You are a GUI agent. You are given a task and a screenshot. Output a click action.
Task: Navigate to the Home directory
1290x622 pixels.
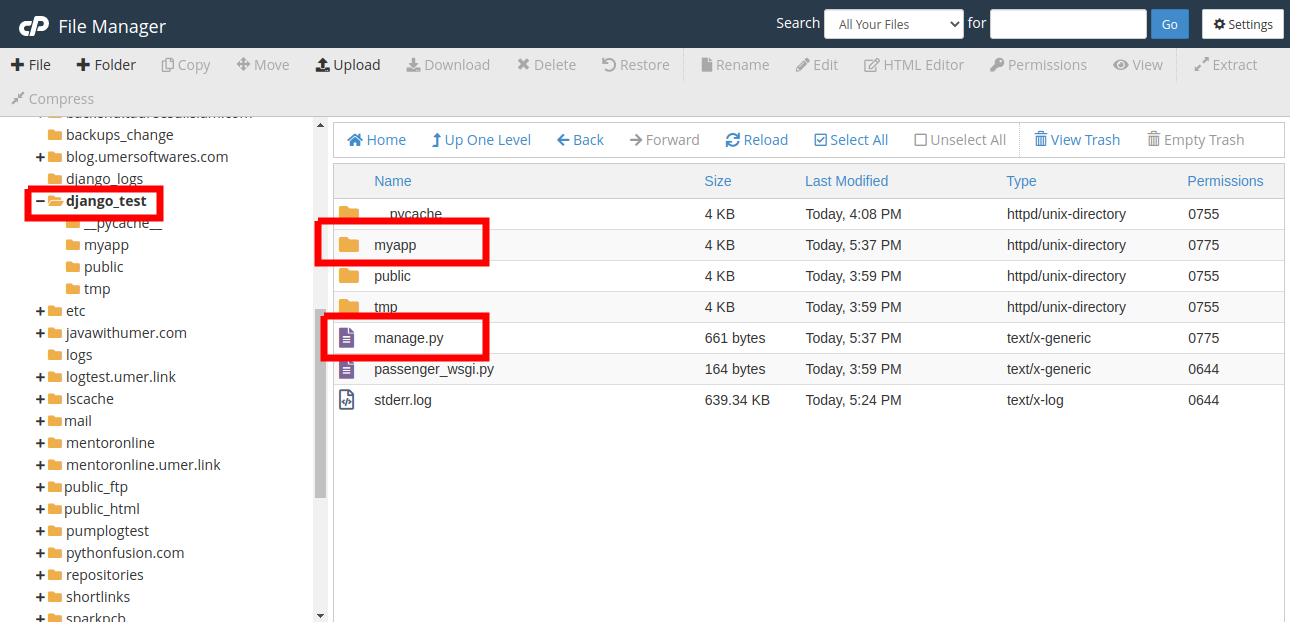[x=376, y=139]
